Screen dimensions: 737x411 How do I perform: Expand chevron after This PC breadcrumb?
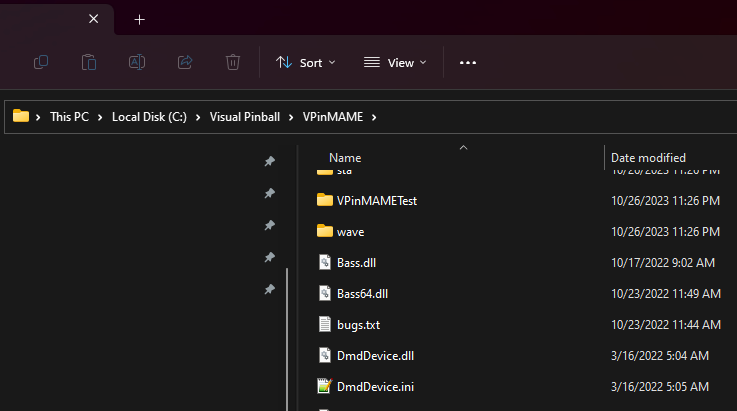[x=100, y=117]
